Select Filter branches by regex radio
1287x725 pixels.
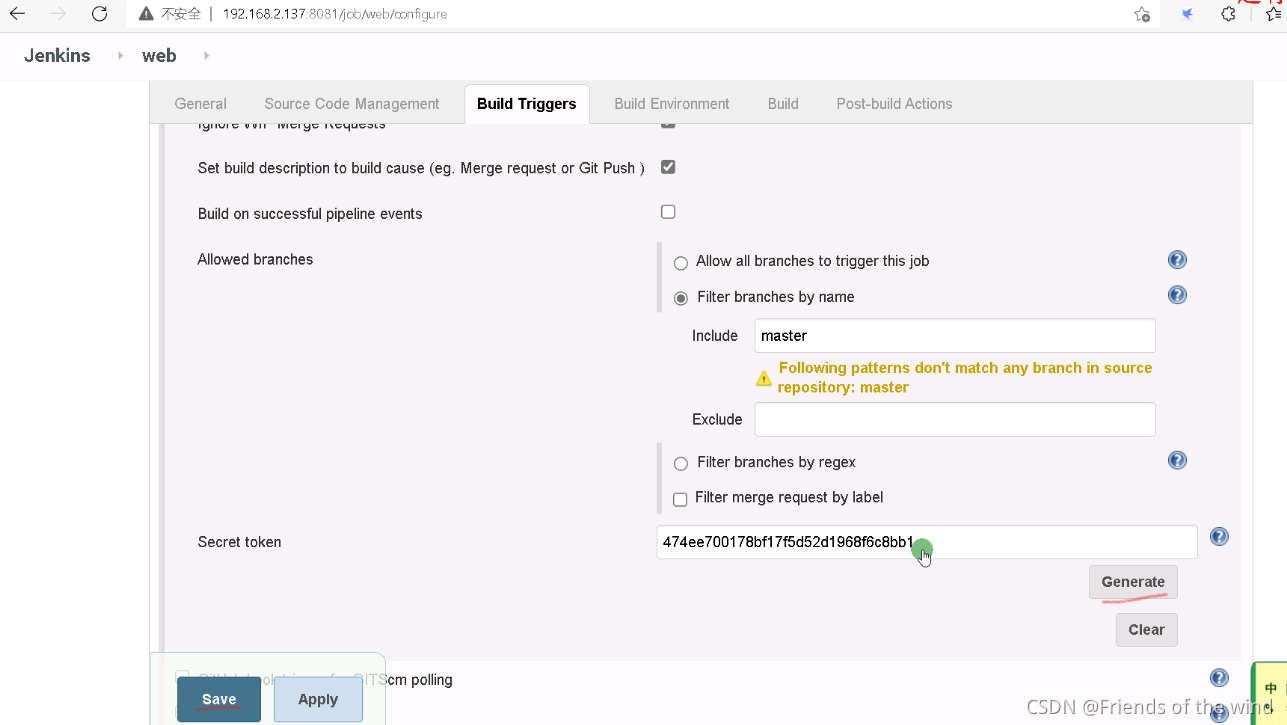tap(681, 464)
